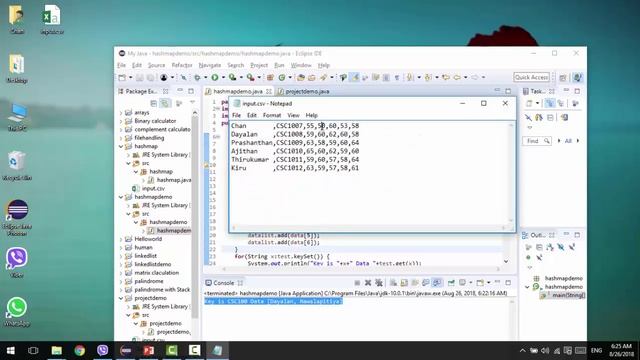
Task: Select matrix claculation project
Action: click(x=152, y=273)
